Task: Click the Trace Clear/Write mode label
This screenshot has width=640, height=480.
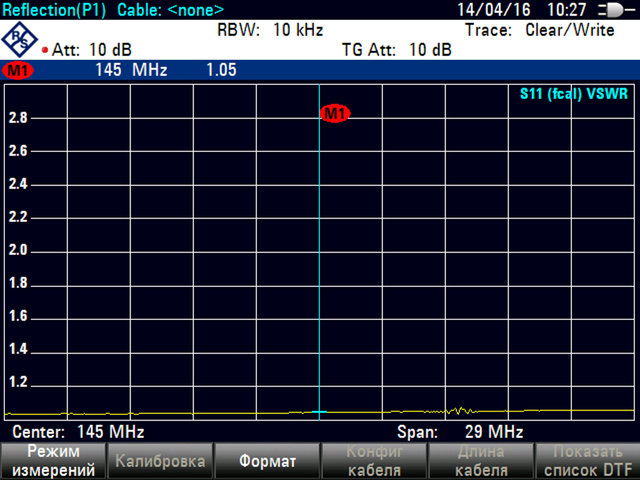Action: click(x=539, y=30)
